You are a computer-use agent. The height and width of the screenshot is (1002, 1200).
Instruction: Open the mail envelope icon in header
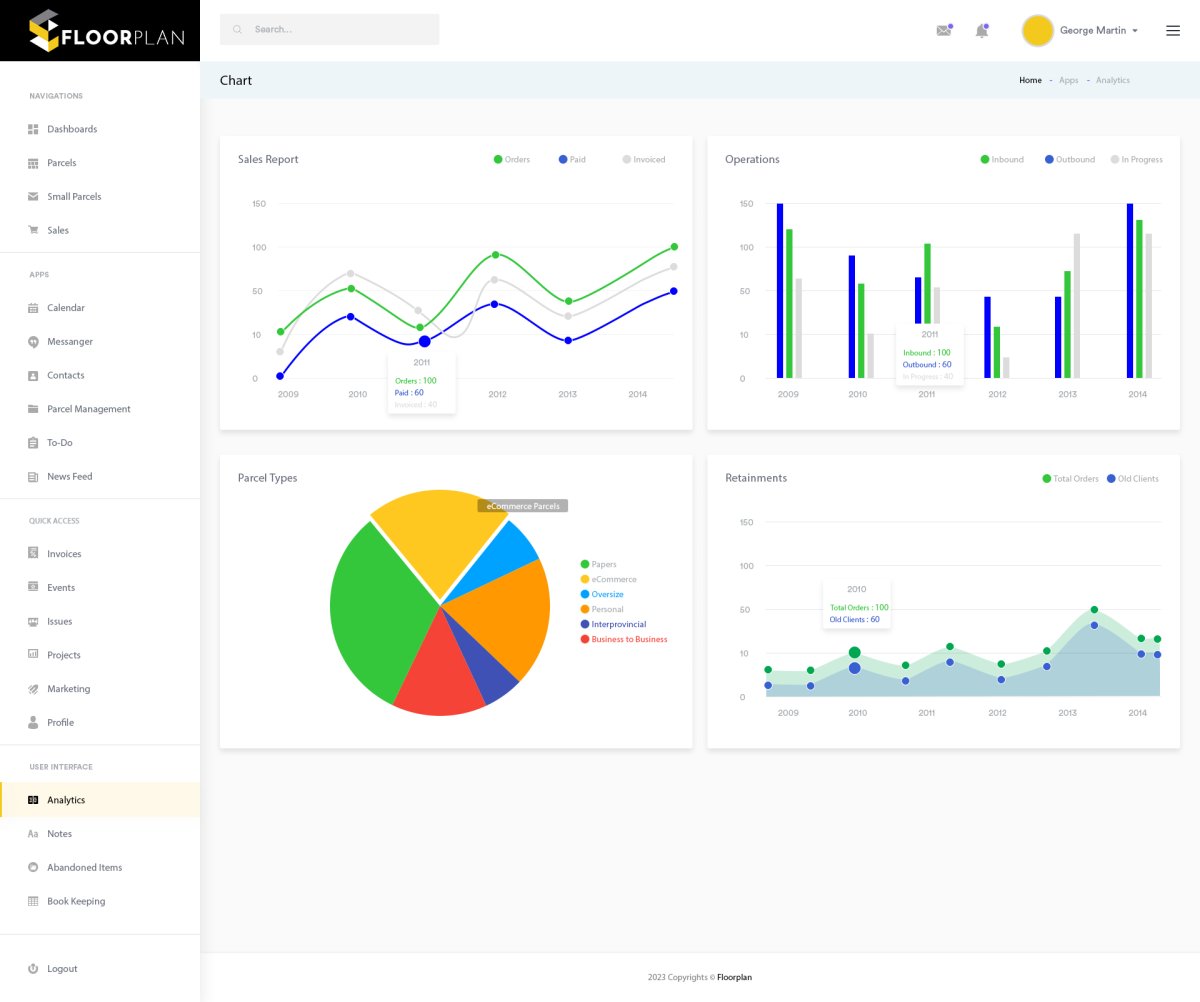click(x=943, y=31)
